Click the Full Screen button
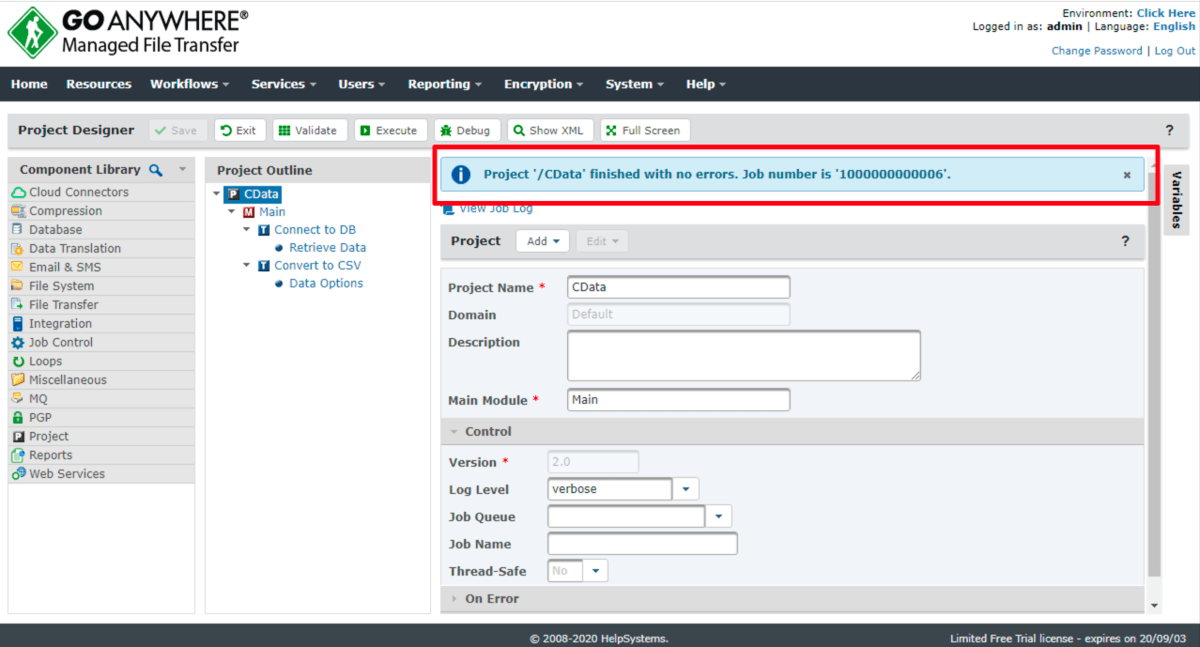 coord(645,130)
